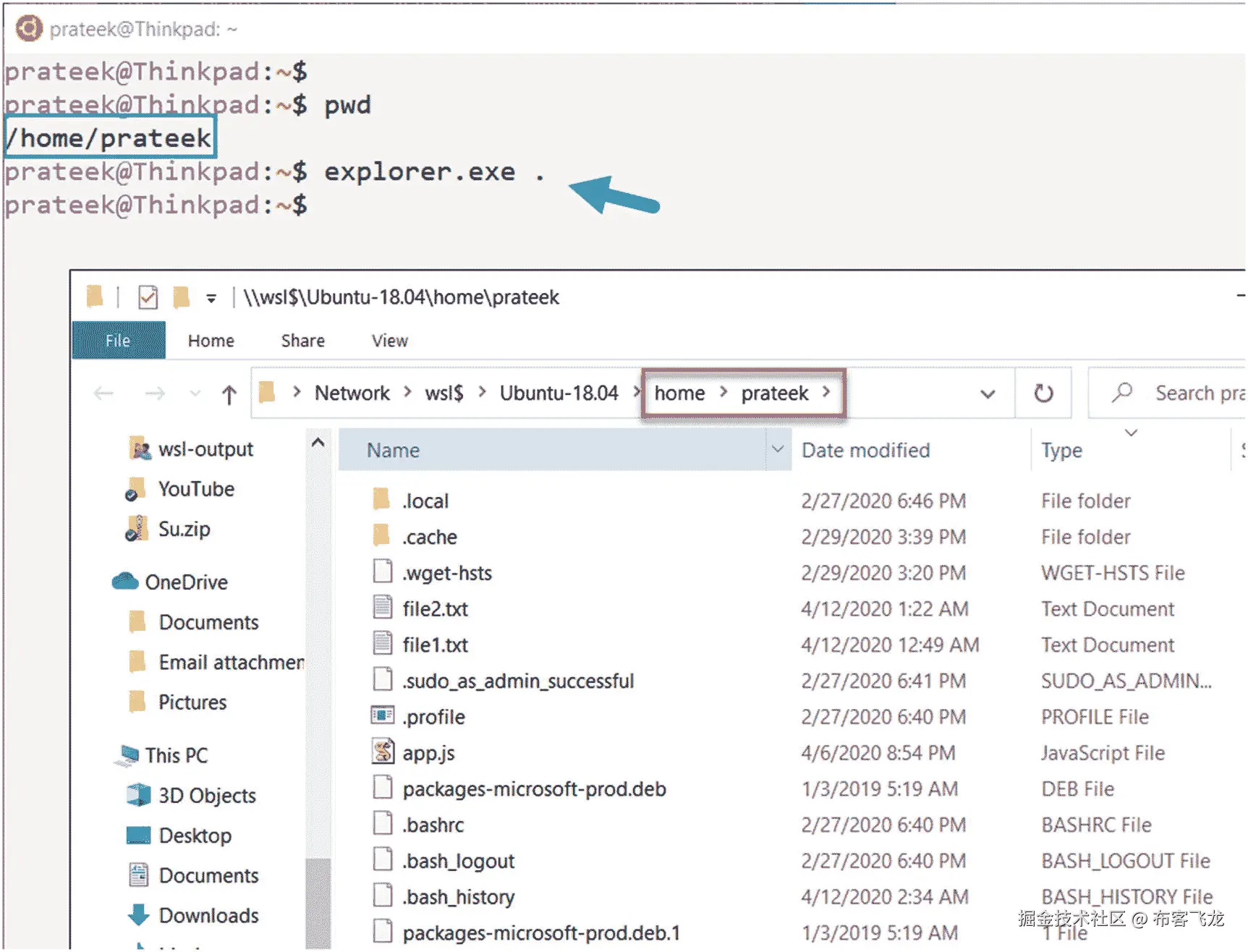Image resolution: width=1248 pixels, height=952 pixels.
Task: Open the Name column filter dropdown
Action: [x=778, y=449]
